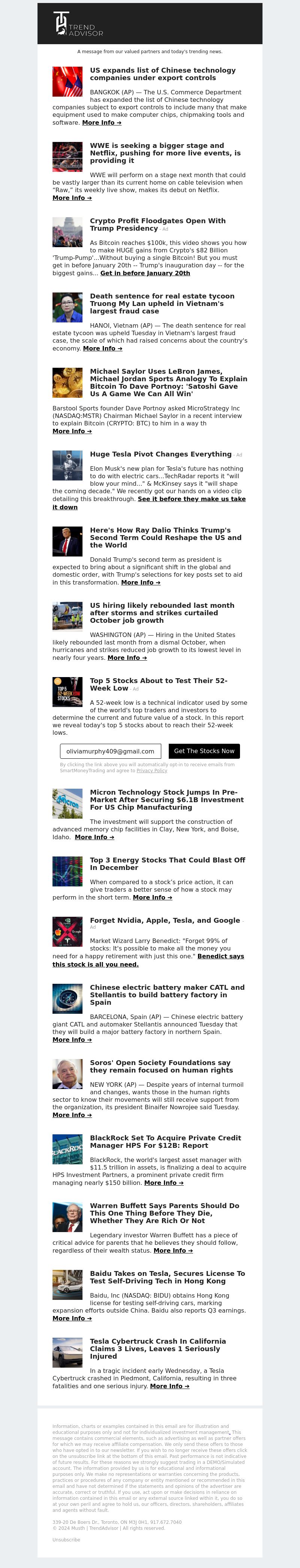Click More Info under Warren Buffett article
Viewport: 300px width, 1568px height.
[x=173, y=1250]
